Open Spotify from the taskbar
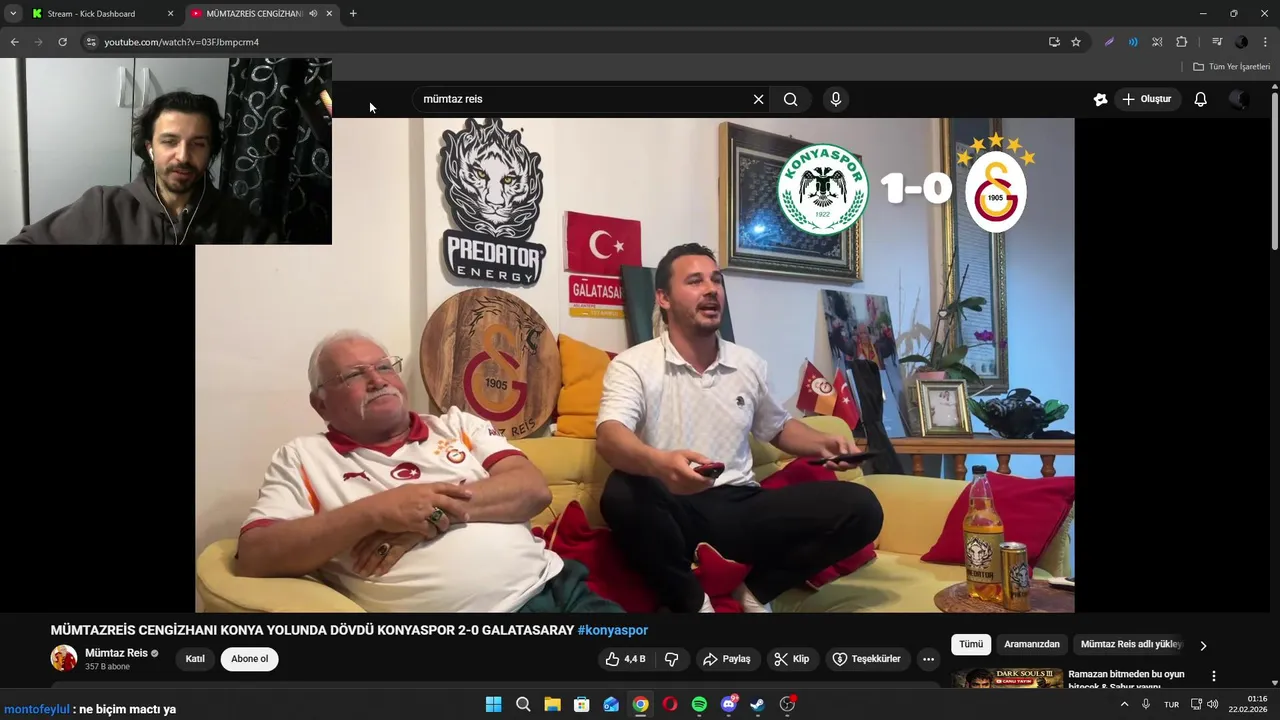The image size is (1280, 720). pyautogui.click(x=699, y=704)
